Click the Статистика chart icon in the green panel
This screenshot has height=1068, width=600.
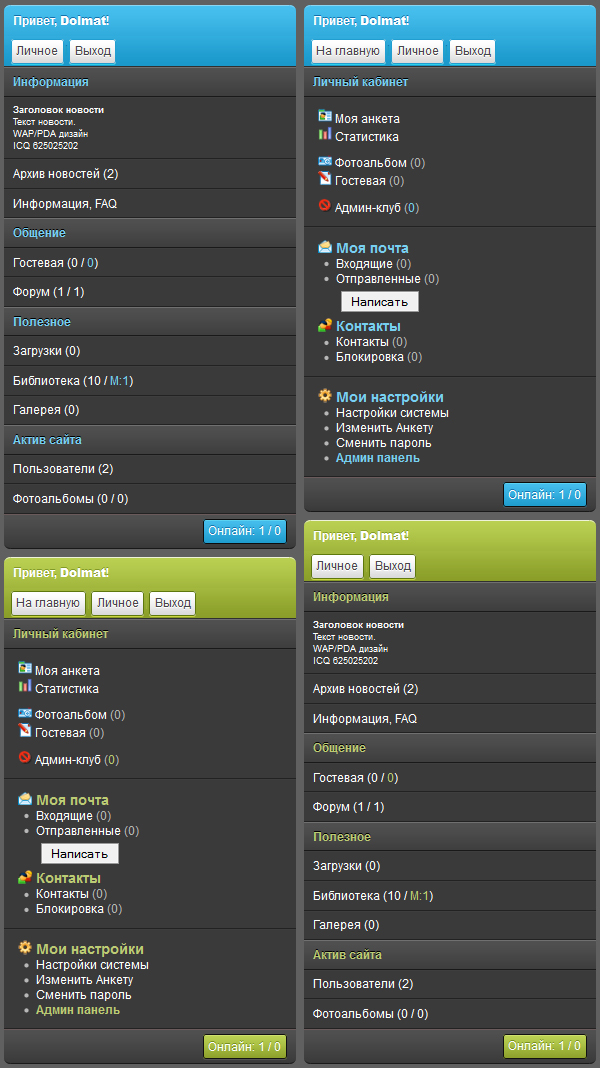(x=24, y=686)
